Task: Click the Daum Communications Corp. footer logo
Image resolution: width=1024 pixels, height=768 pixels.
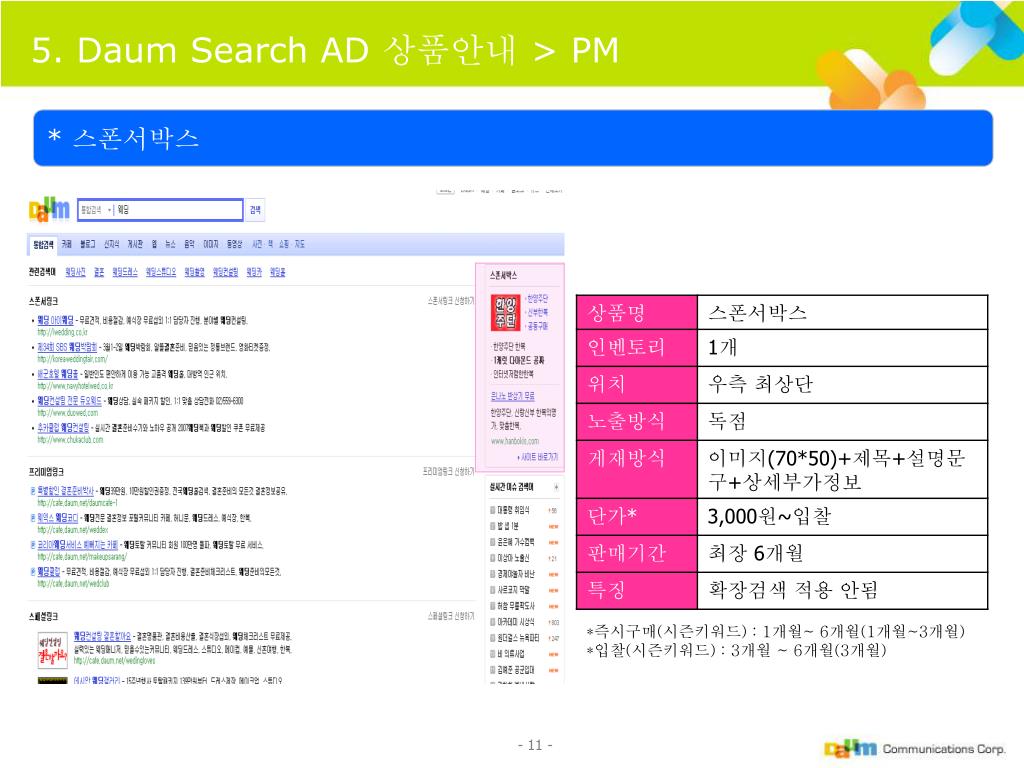Action: (914, 748)
